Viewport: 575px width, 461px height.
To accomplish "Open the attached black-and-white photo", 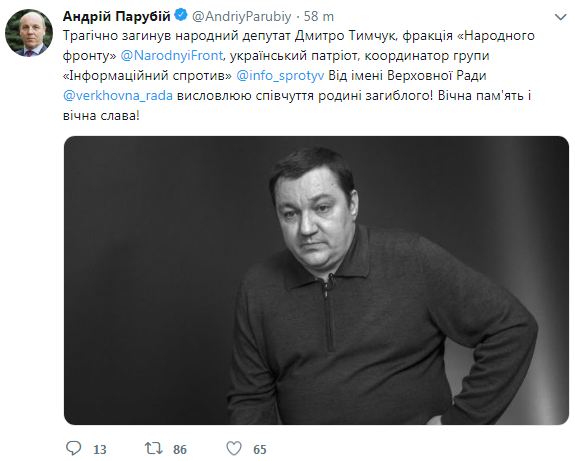I will point(316,281).
